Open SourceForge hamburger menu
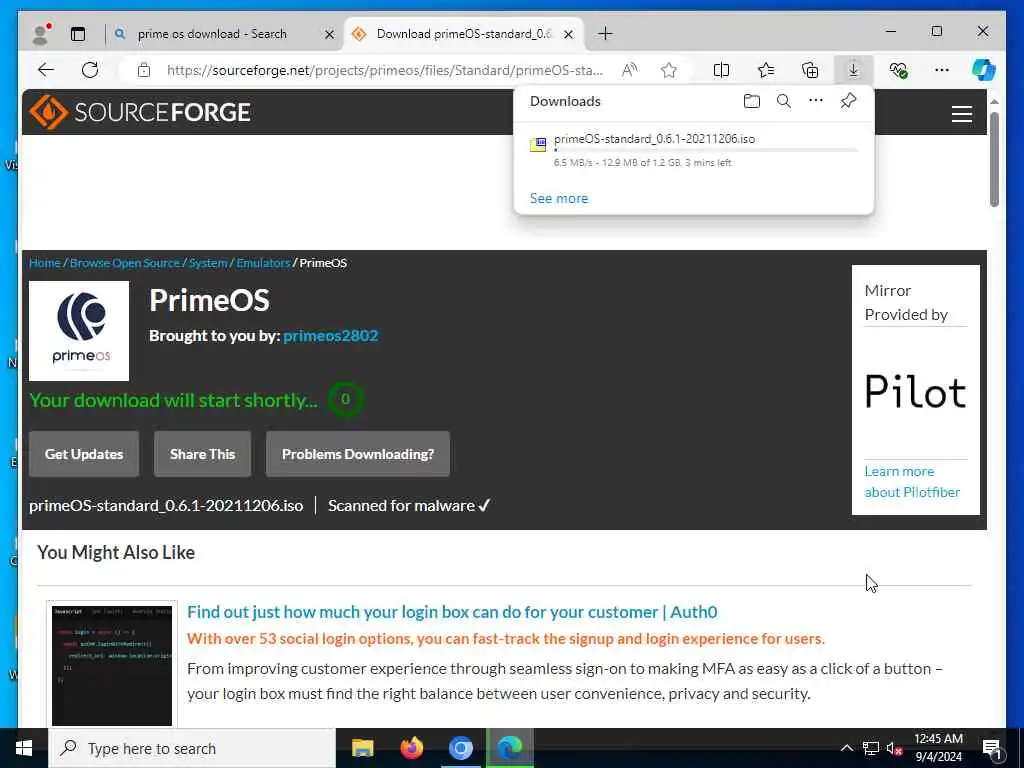This screenshot has width=1024, height=768. point(961,114)
